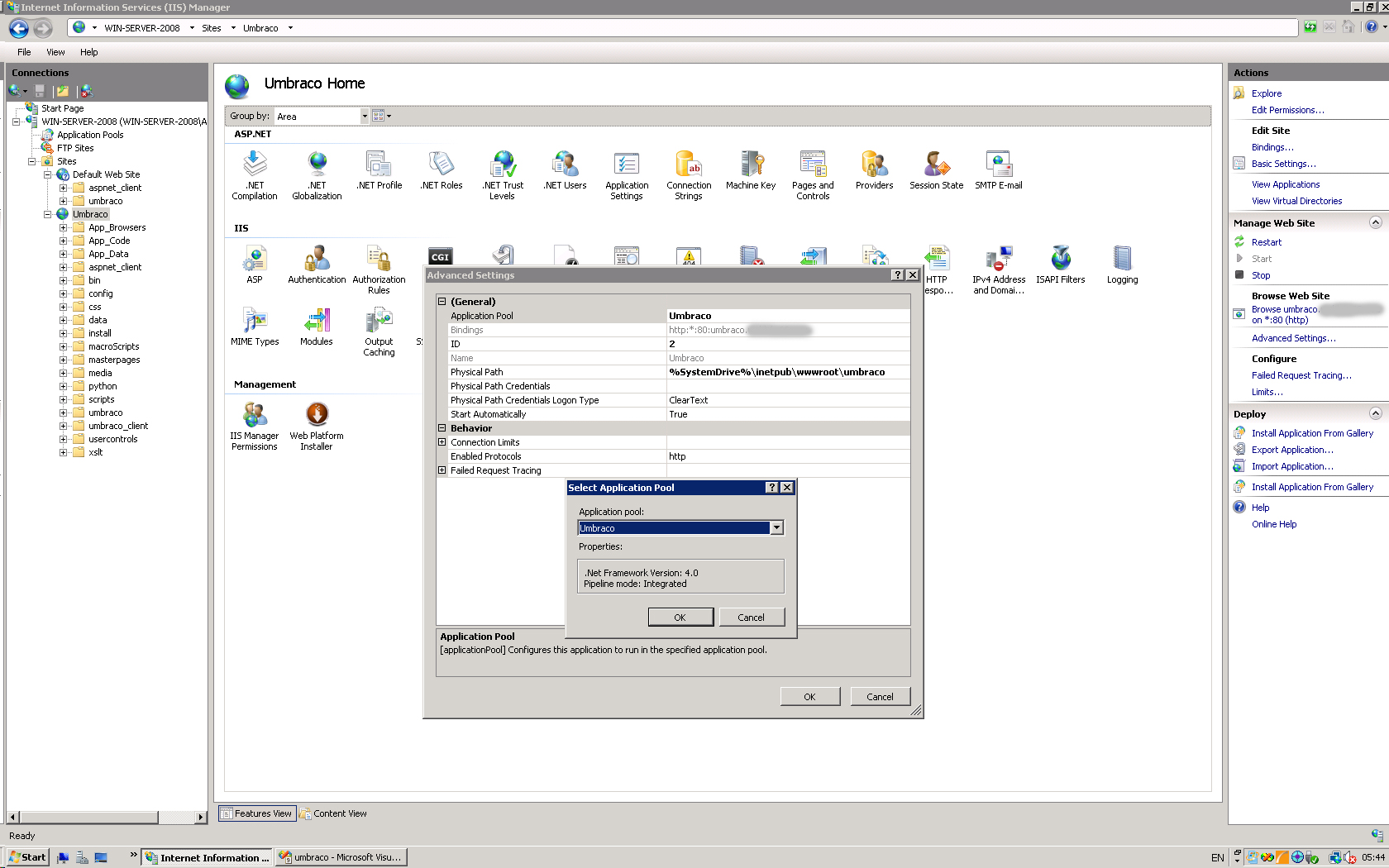
Task: Collapse the Manage Web Site section
Action: tap(1376, 222)
